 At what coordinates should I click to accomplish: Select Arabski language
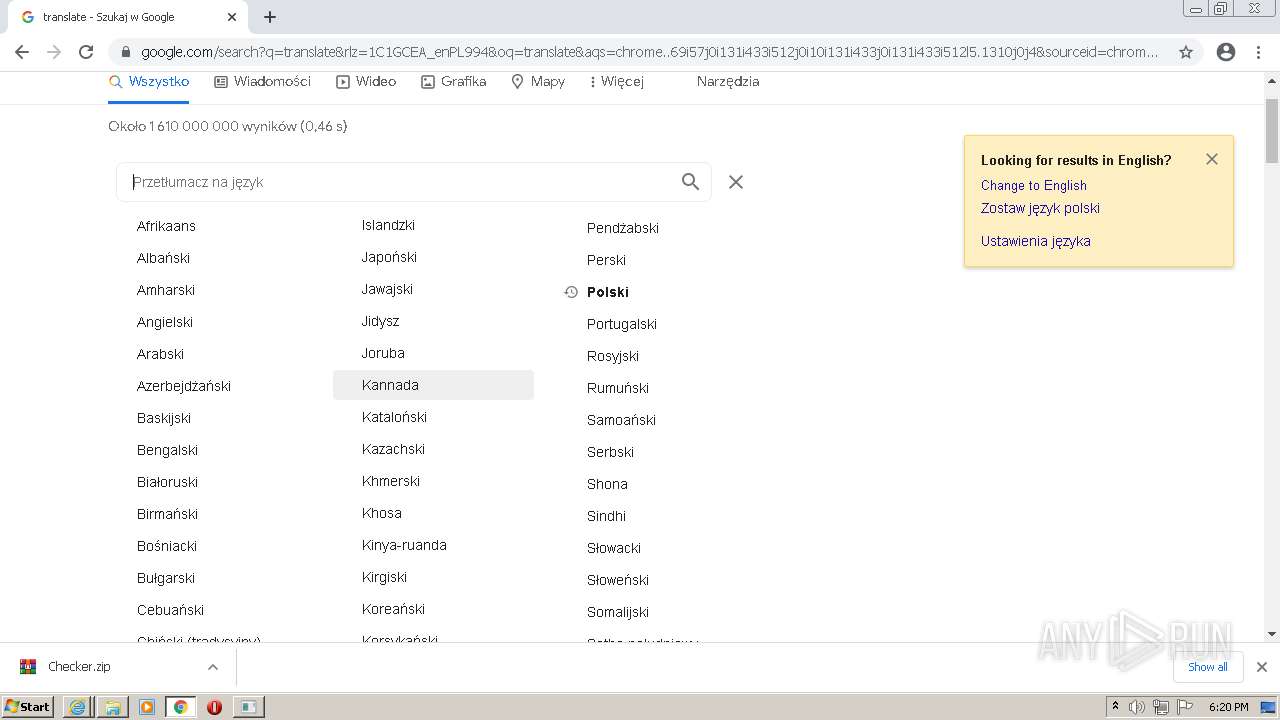pos(160,354)
